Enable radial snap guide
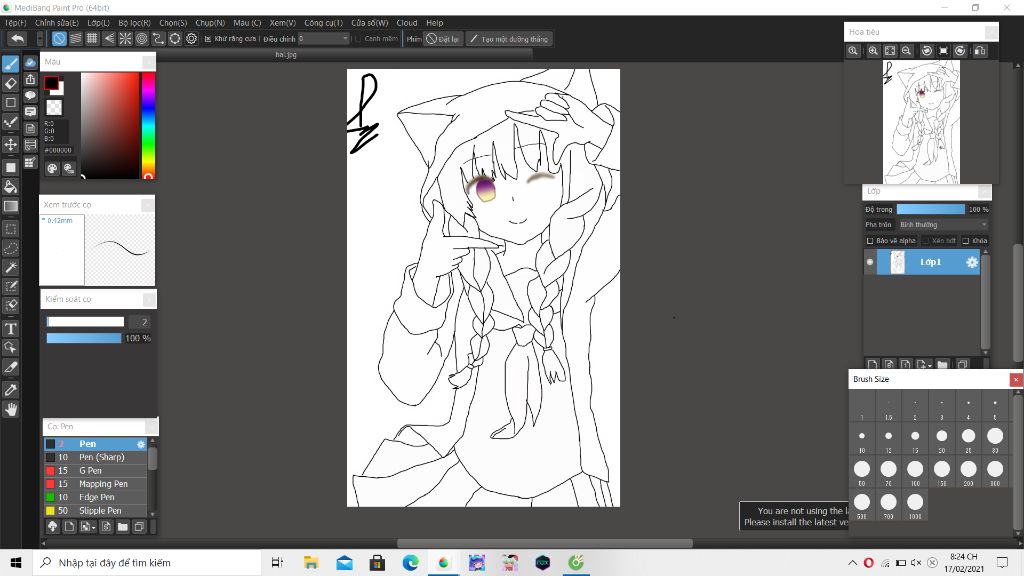Image resolution: width=1024 pixels, height=576 pixels. 125,39
